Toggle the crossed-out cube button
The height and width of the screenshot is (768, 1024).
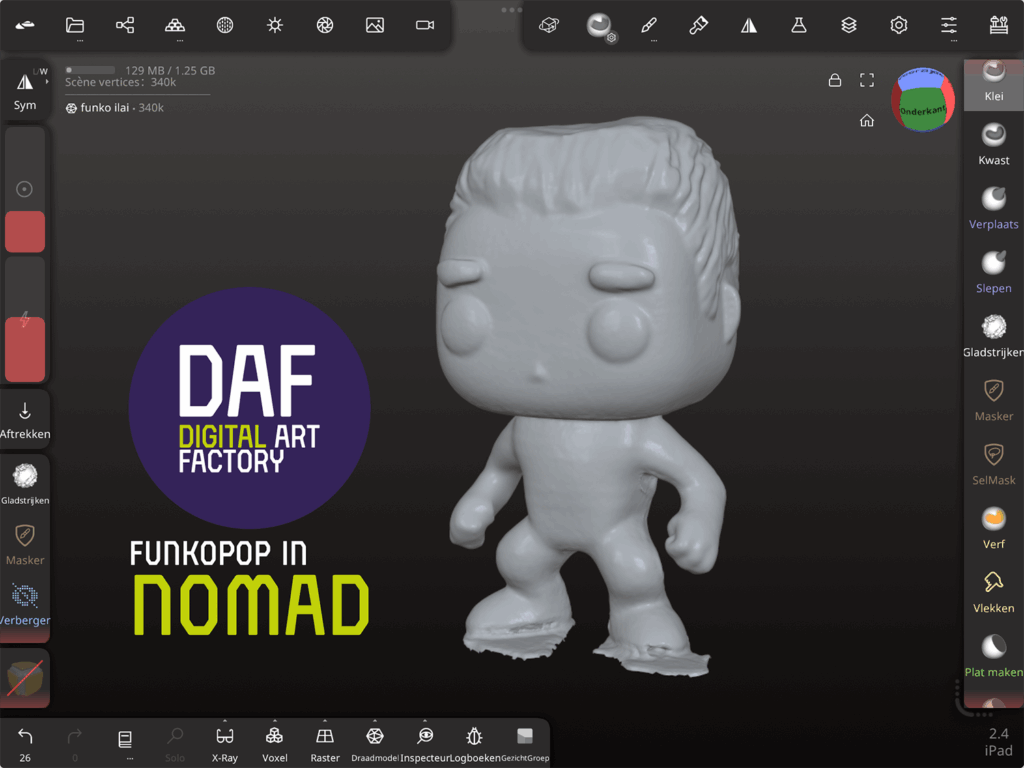click(25, 679)
